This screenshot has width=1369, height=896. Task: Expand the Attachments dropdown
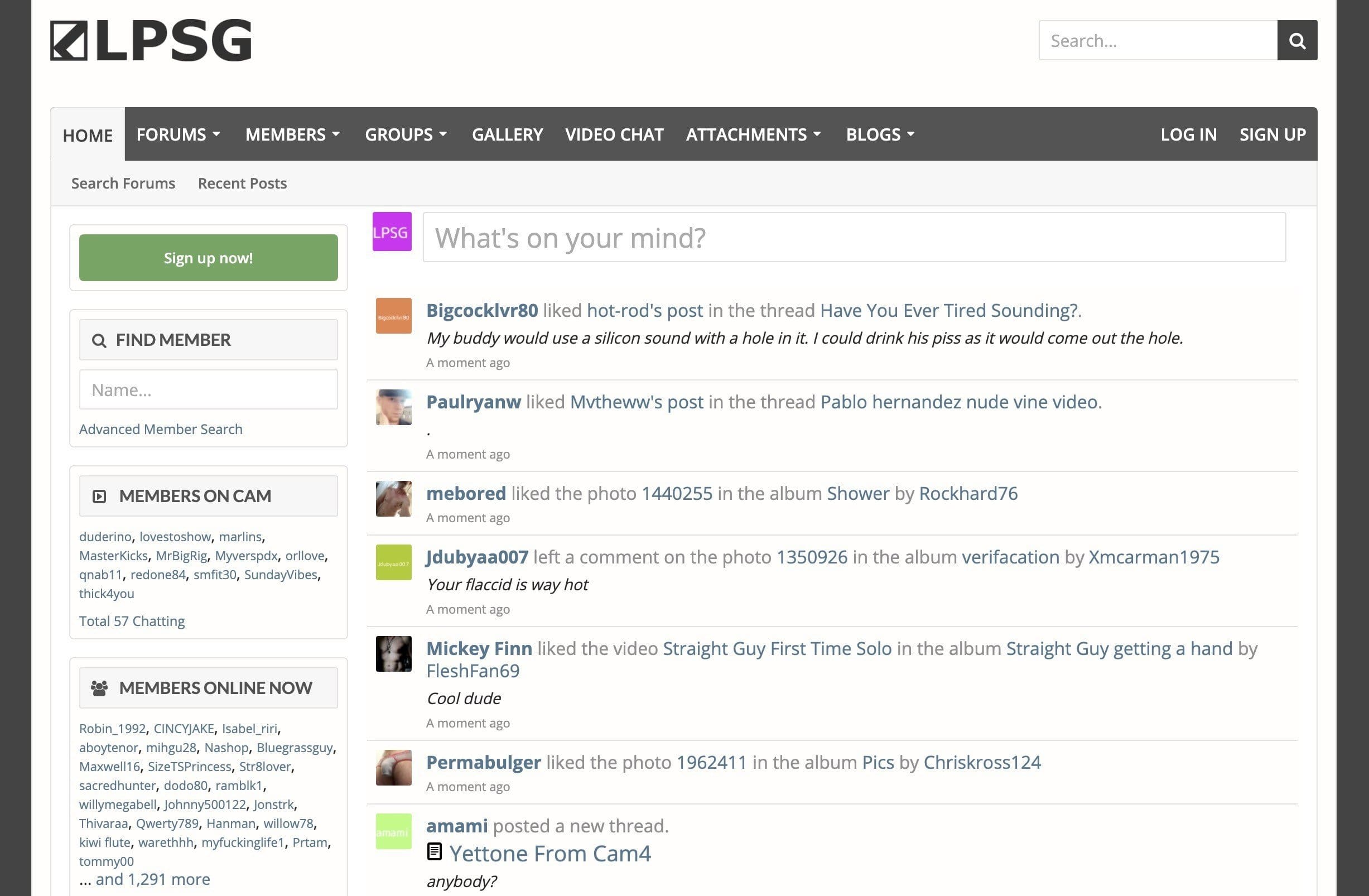[753, 134]
